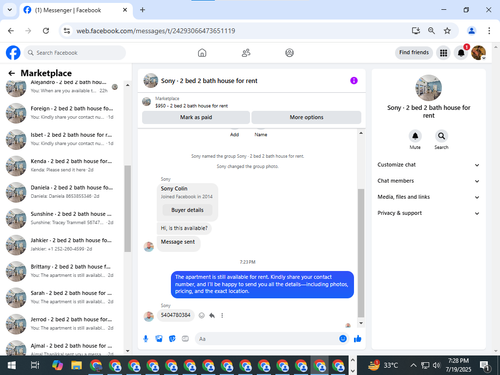The height and width of the screenshot is (375, 500).
Task: Choose a sticker from the composer
Action: point(172,339)
